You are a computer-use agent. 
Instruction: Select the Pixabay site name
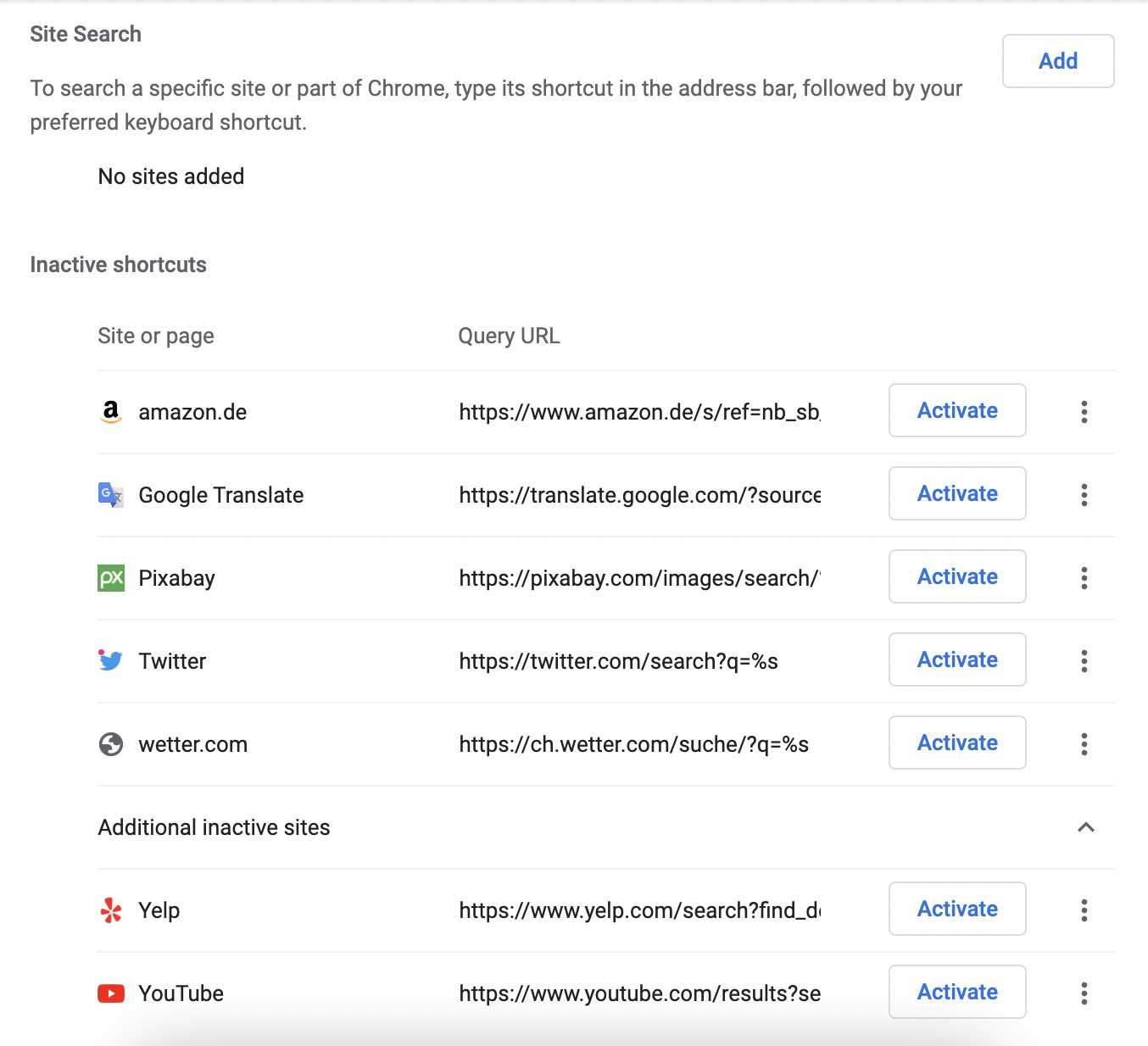(176, 578)
